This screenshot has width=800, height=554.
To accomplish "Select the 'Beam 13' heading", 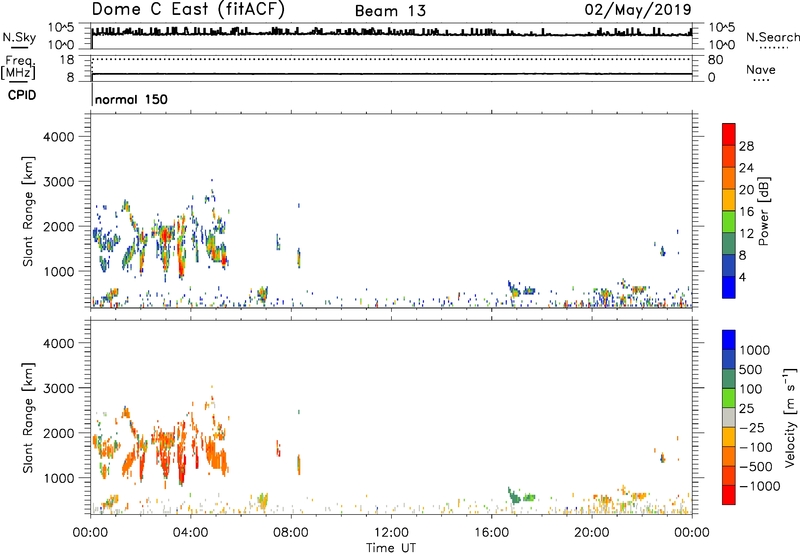I will [390, 11].
